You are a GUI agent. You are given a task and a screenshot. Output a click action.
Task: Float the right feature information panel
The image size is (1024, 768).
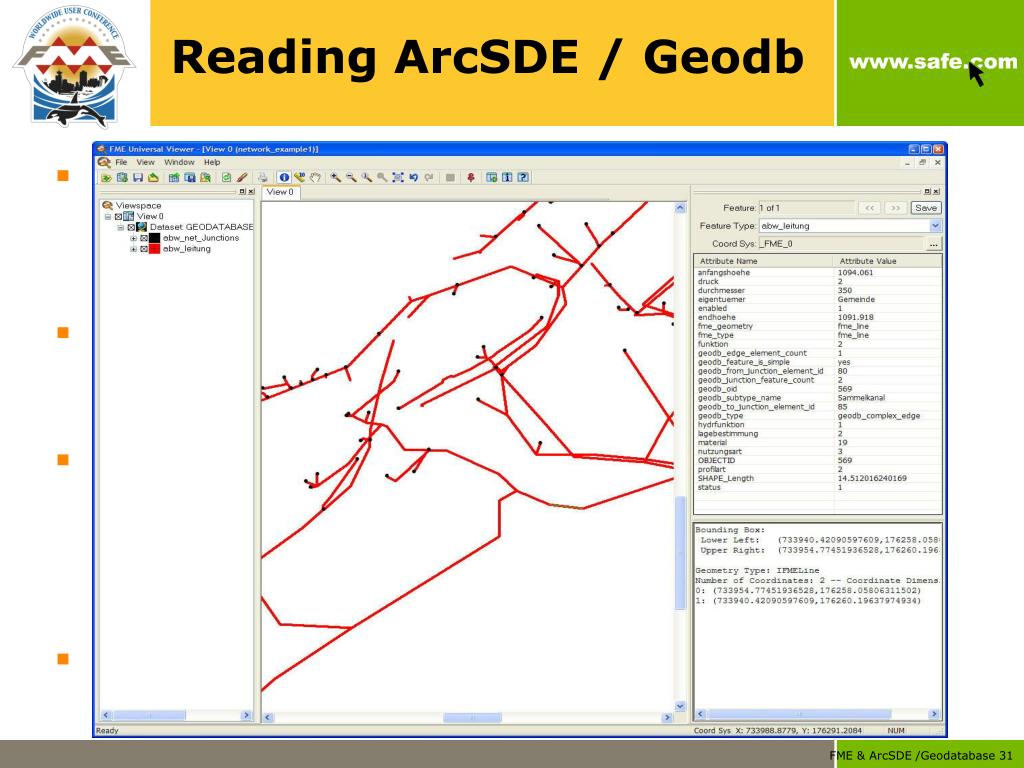click(x=927, y=191)
